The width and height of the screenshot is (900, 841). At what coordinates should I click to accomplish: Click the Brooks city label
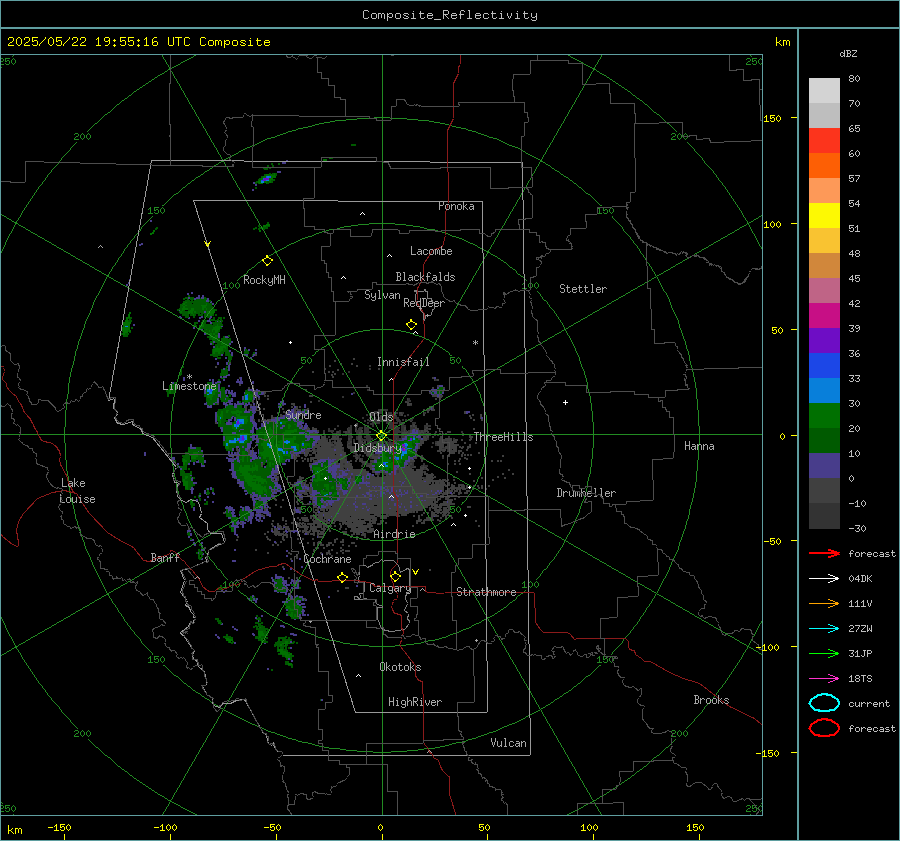click(x=711, y=700)
